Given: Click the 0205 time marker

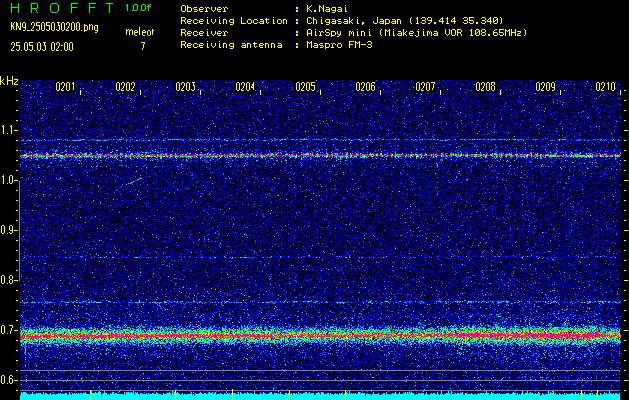Looking at the screenshot, I should (305, 87).
